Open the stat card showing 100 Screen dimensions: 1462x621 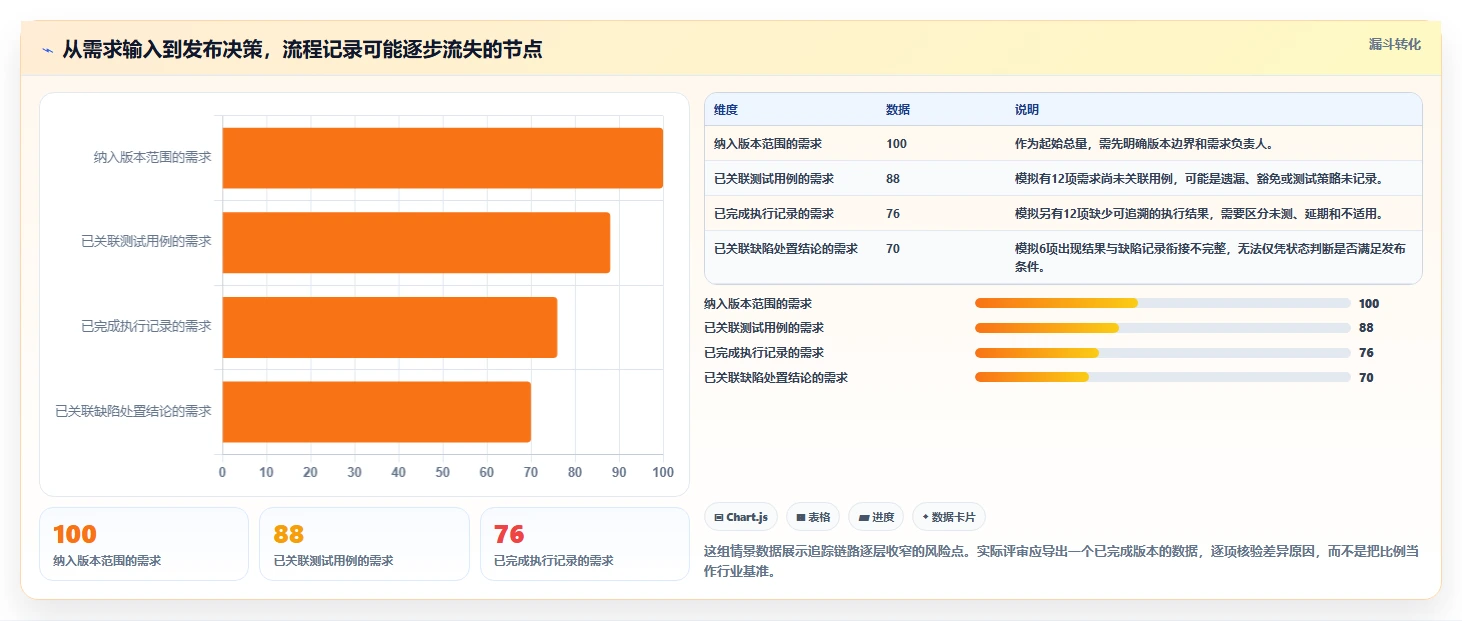point(144,544)
